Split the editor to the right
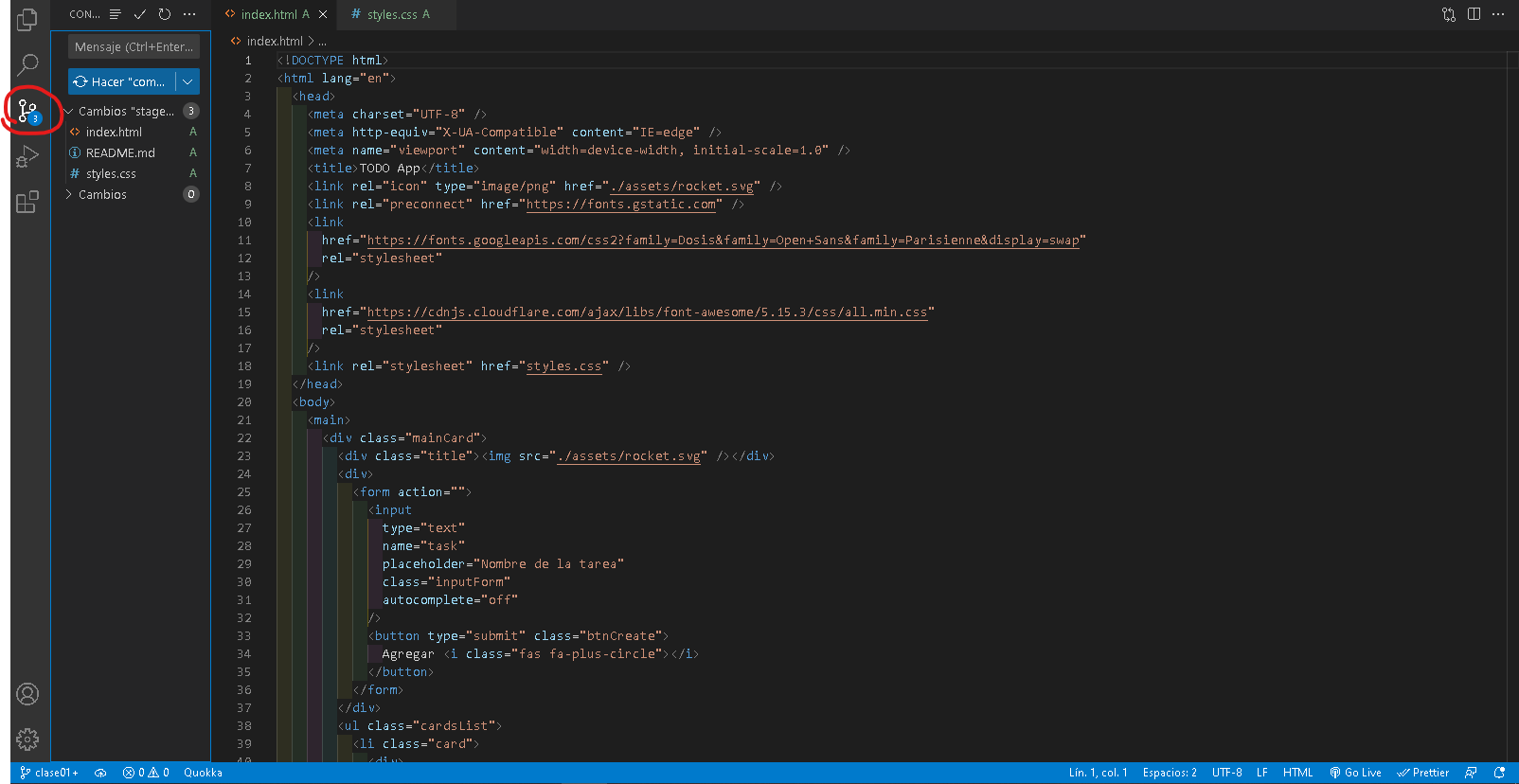Viewport: 1519px width, 784px height. [x=1474, y=14]
